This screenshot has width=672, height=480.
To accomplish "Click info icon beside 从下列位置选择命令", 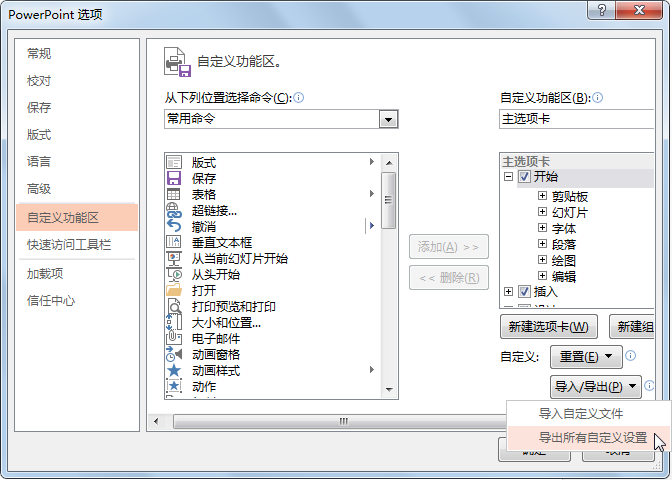I will 299,98.
